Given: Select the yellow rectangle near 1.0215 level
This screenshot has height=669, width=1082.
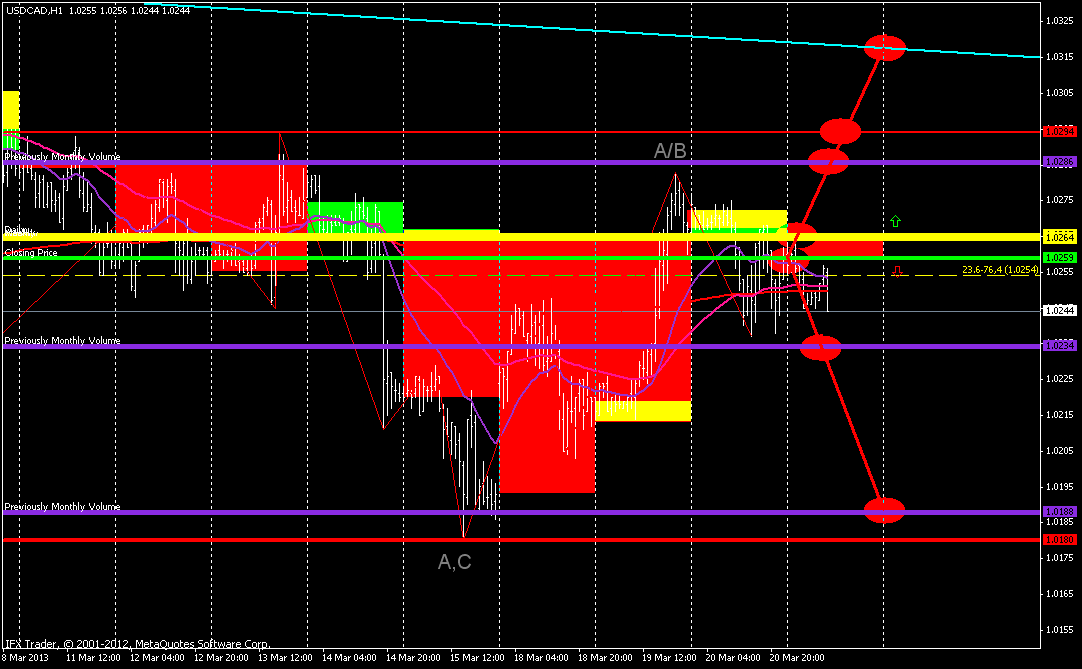Looking at the screenshot, I should click(643, 411).
